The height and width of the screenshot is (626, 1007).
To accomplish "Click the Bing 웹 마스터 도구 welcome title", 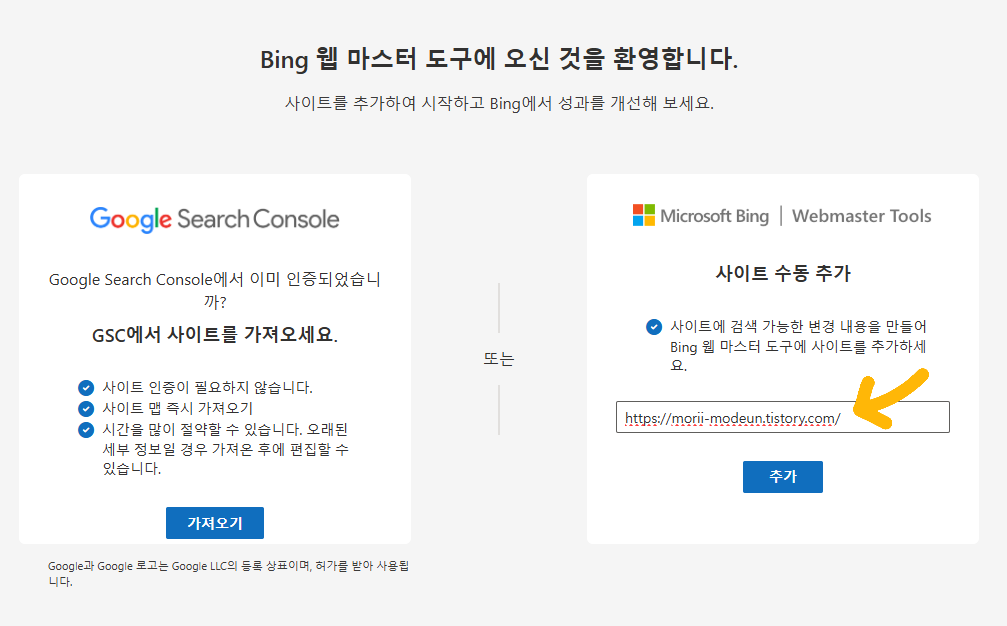I will tap(499, 59).
